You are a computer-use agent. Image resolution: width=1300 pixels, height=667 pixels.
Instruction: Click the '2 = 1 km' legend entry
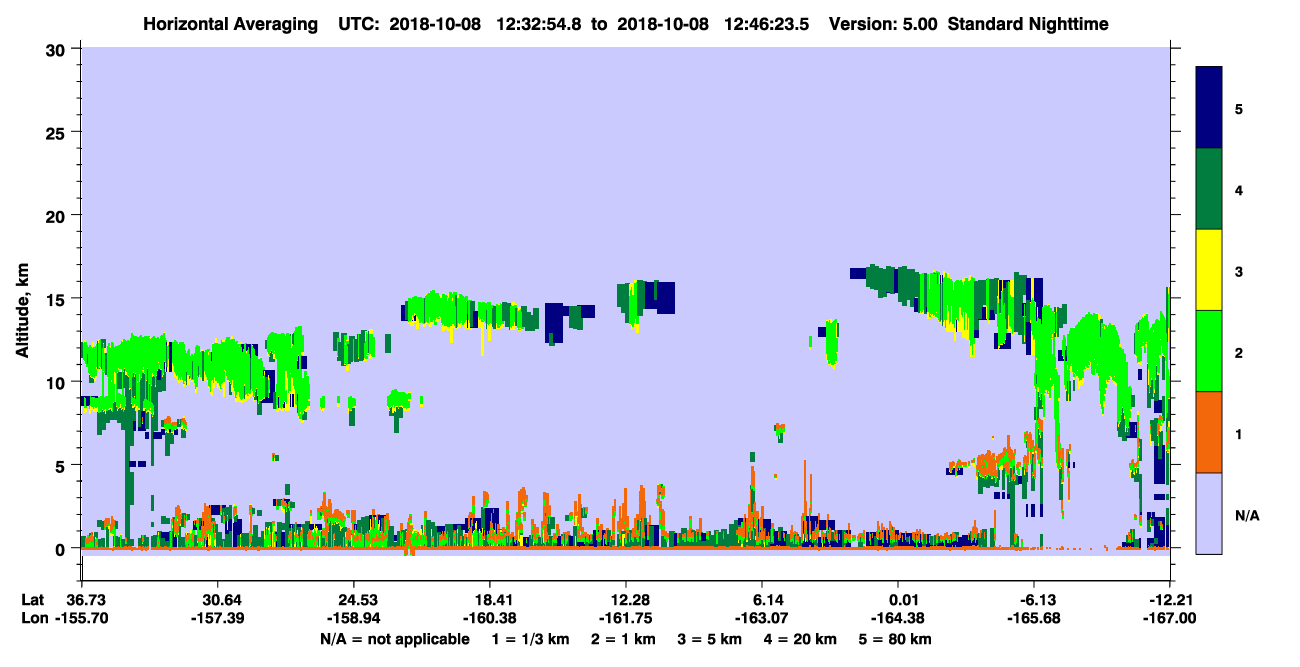pos(625,639)
